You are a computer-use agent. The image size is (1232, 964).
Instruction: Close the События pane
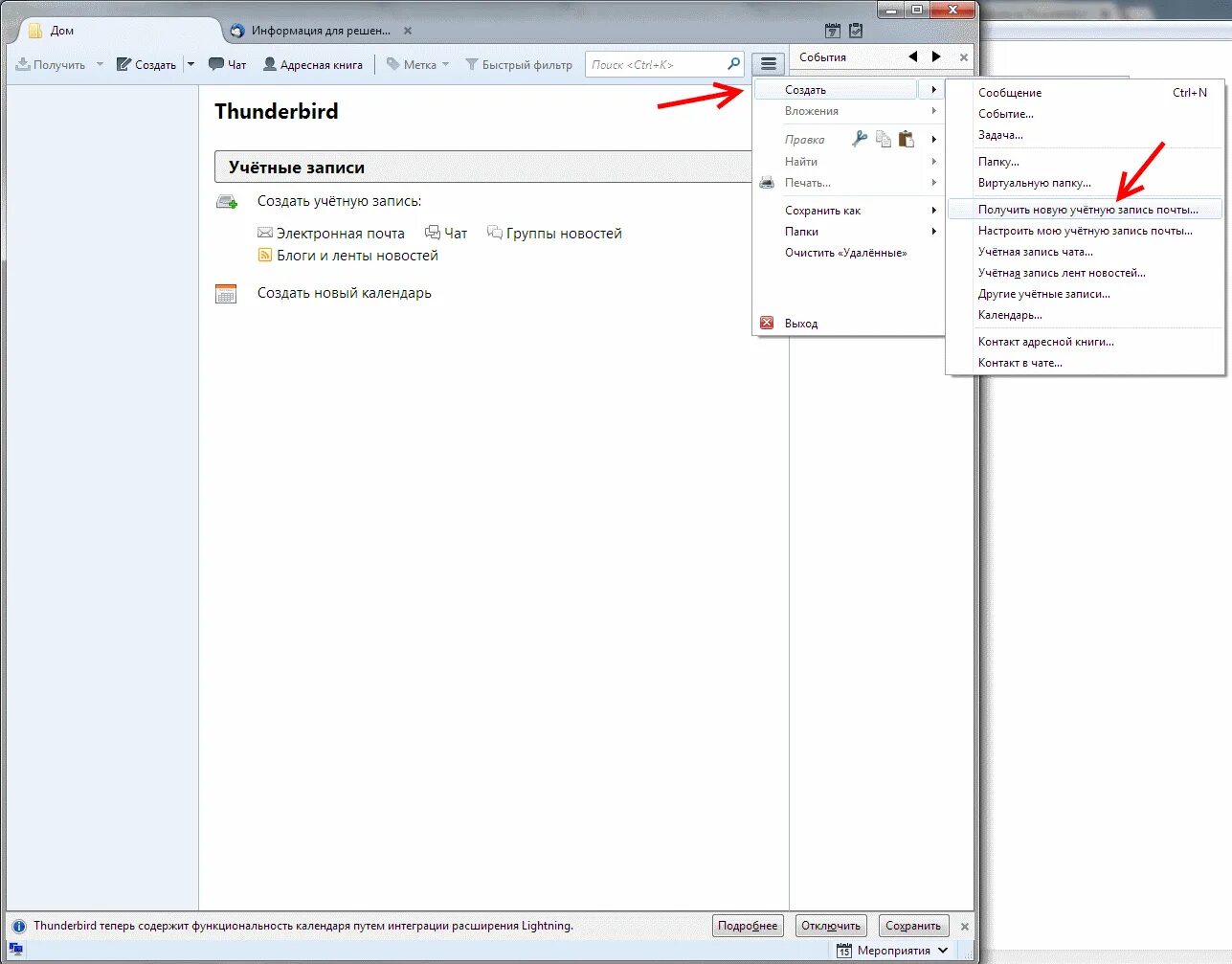pyautogui.click(x=964, y=57)
